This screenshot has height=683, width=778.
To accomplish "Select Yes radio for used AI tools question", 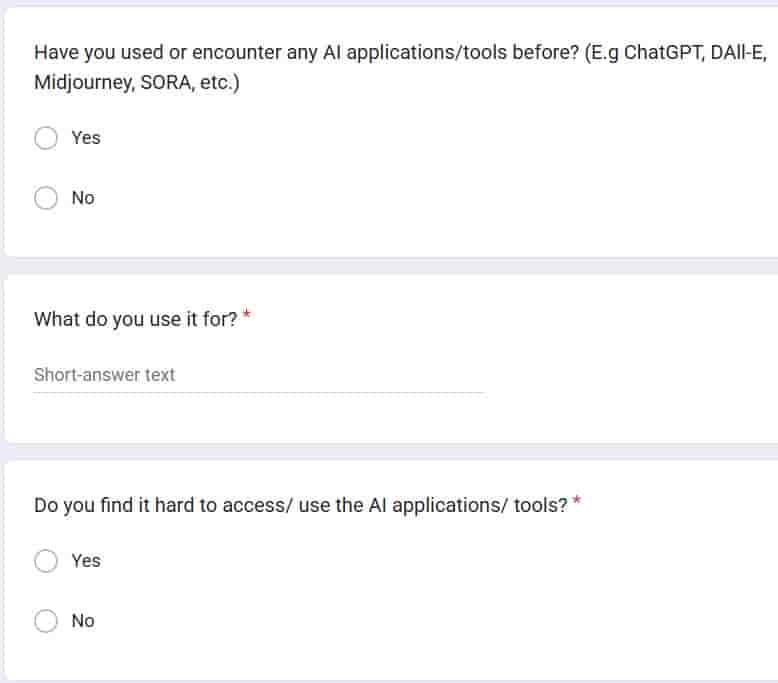I will click(x=46, y=138).
